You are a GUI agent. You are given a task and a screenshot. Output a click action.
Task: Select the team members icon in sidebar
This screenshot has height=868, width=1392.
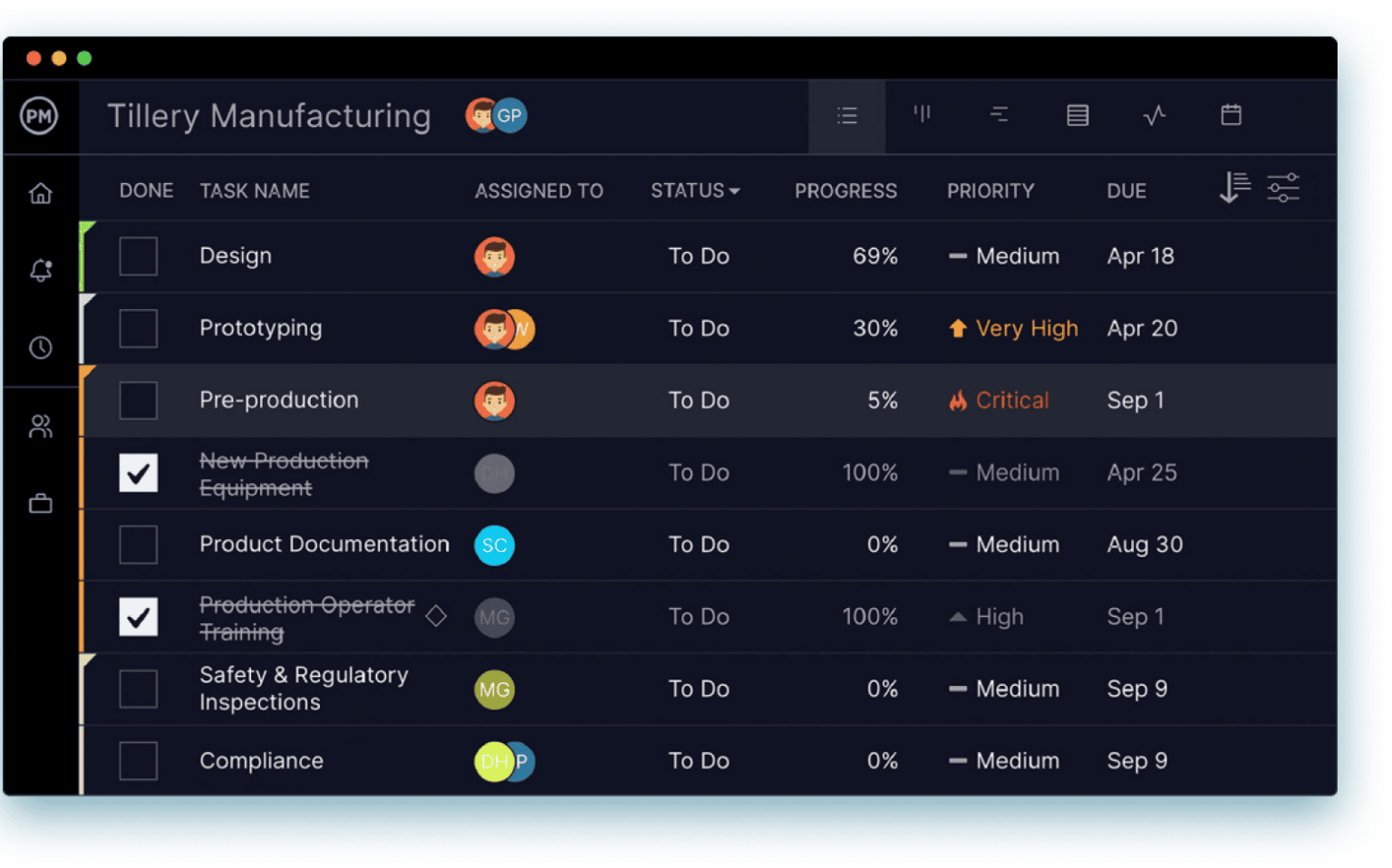[x=41, y=426]
